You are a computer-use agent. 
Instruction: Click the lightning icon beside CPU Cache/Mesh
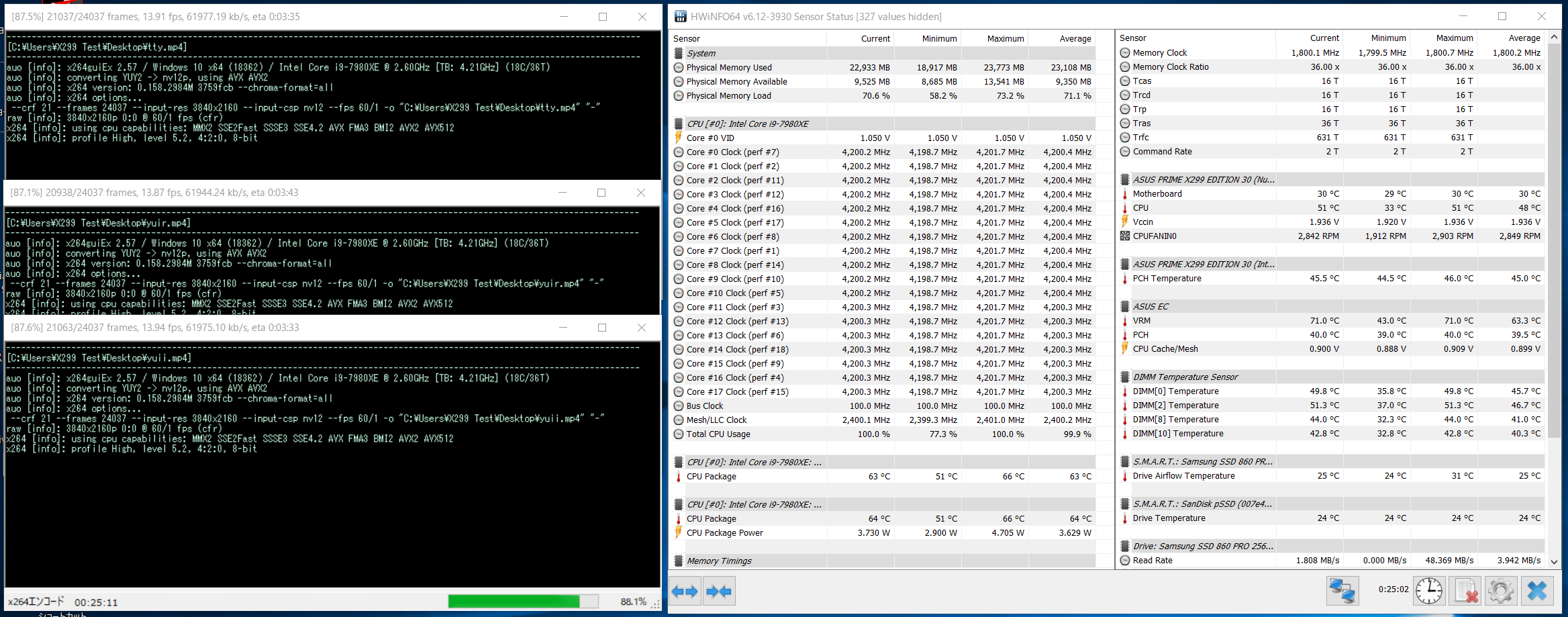[x=1125, y=348]
